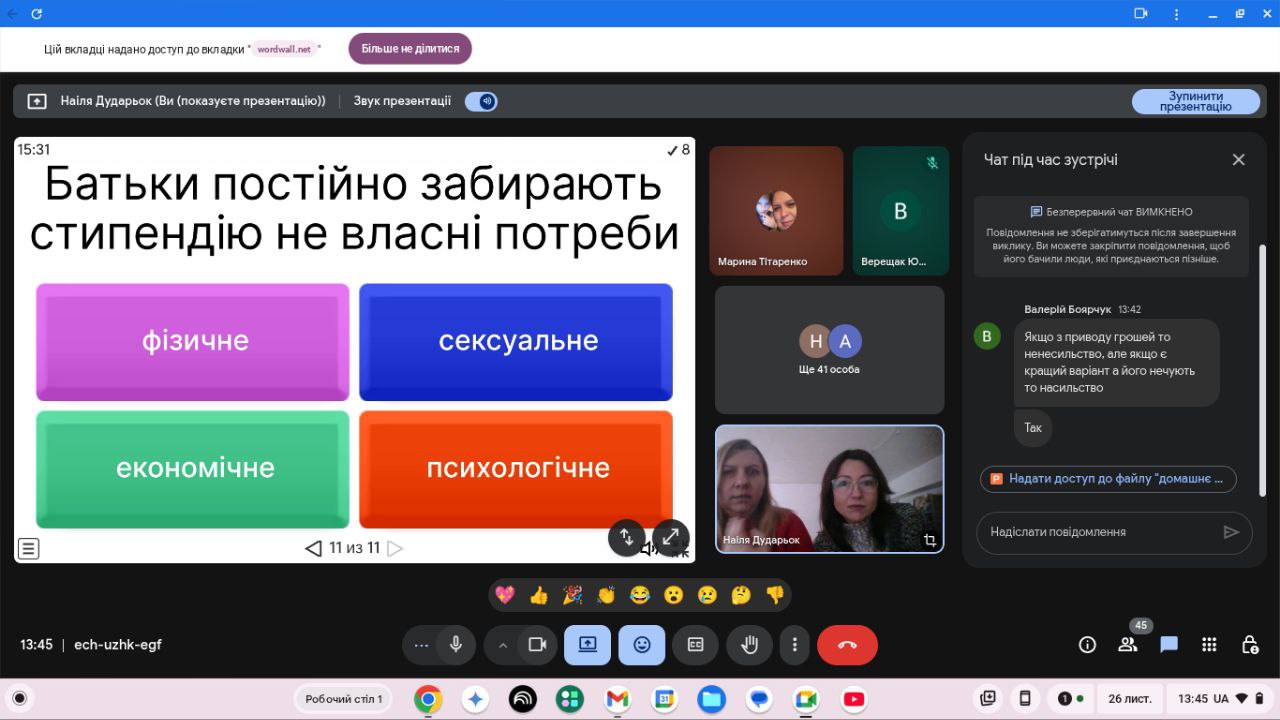Turn on closed captions
Image resolution: width=1280 pixels, height=720 pixels.
point(695,645)
